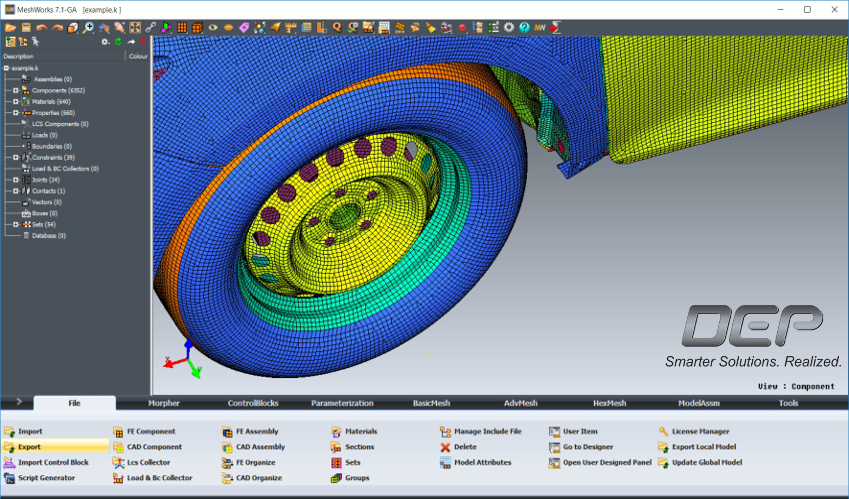The image size is (849, 499).
Task: Collapse the example.k root node
Action: click(6, 68)
